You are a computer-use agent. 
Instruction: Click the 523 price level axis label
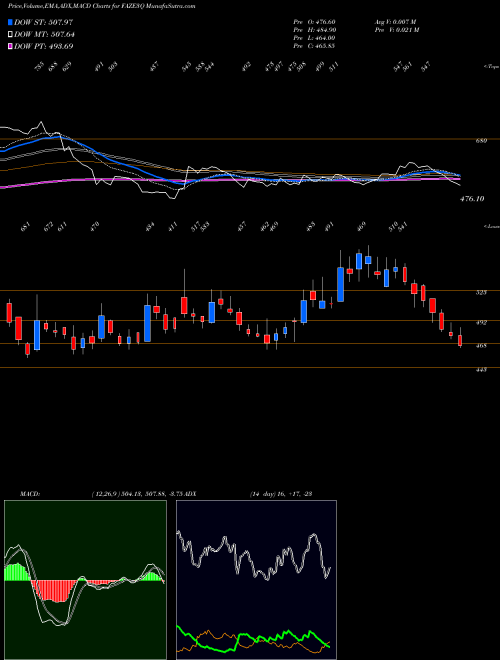click(481, 292)
